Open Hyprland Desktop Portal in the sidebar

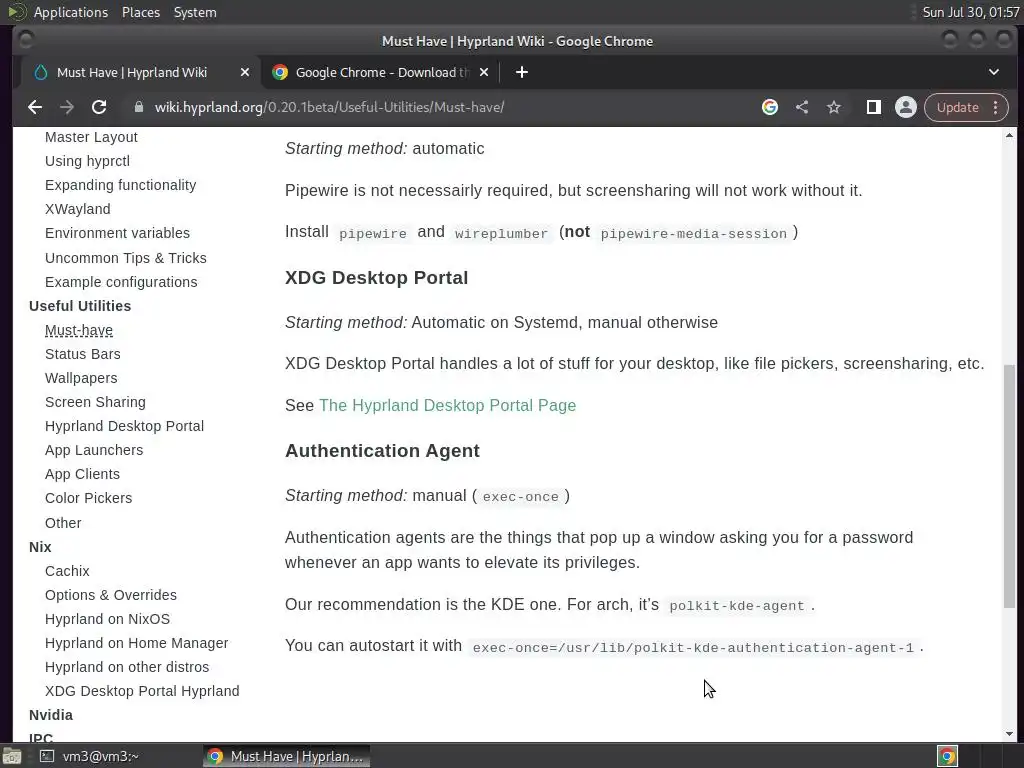pos(124,426)
